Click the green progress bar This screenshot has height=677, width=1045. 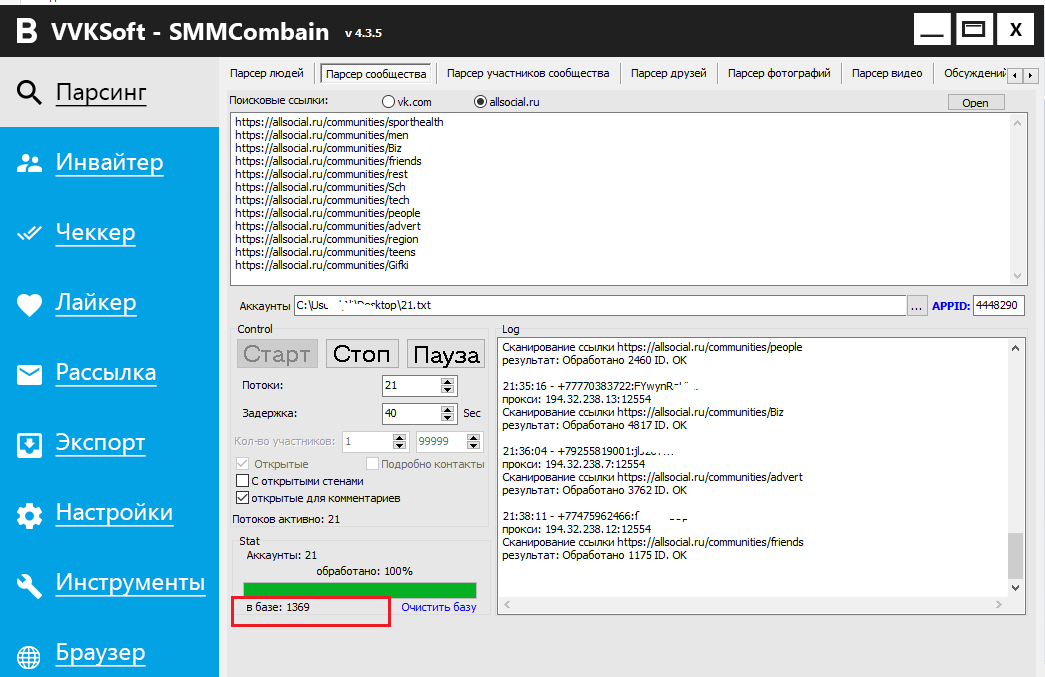[360, 590]
